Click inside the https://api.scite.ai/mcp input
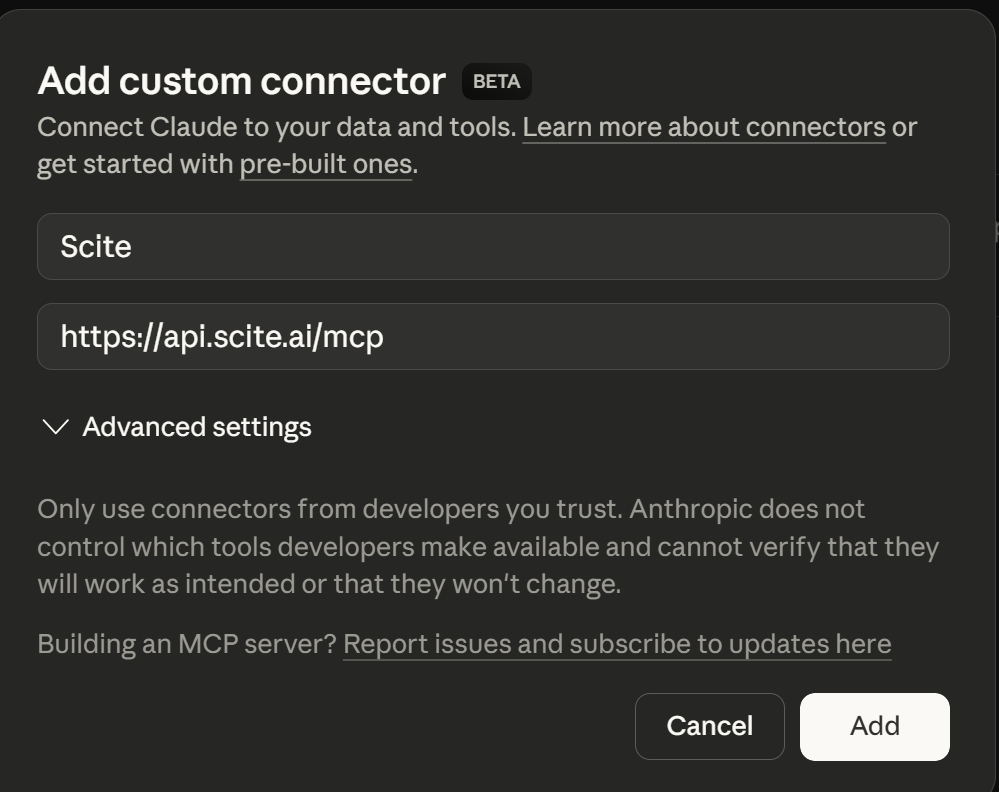Viewport: 999px width, 792px height. tap(494, 336)
